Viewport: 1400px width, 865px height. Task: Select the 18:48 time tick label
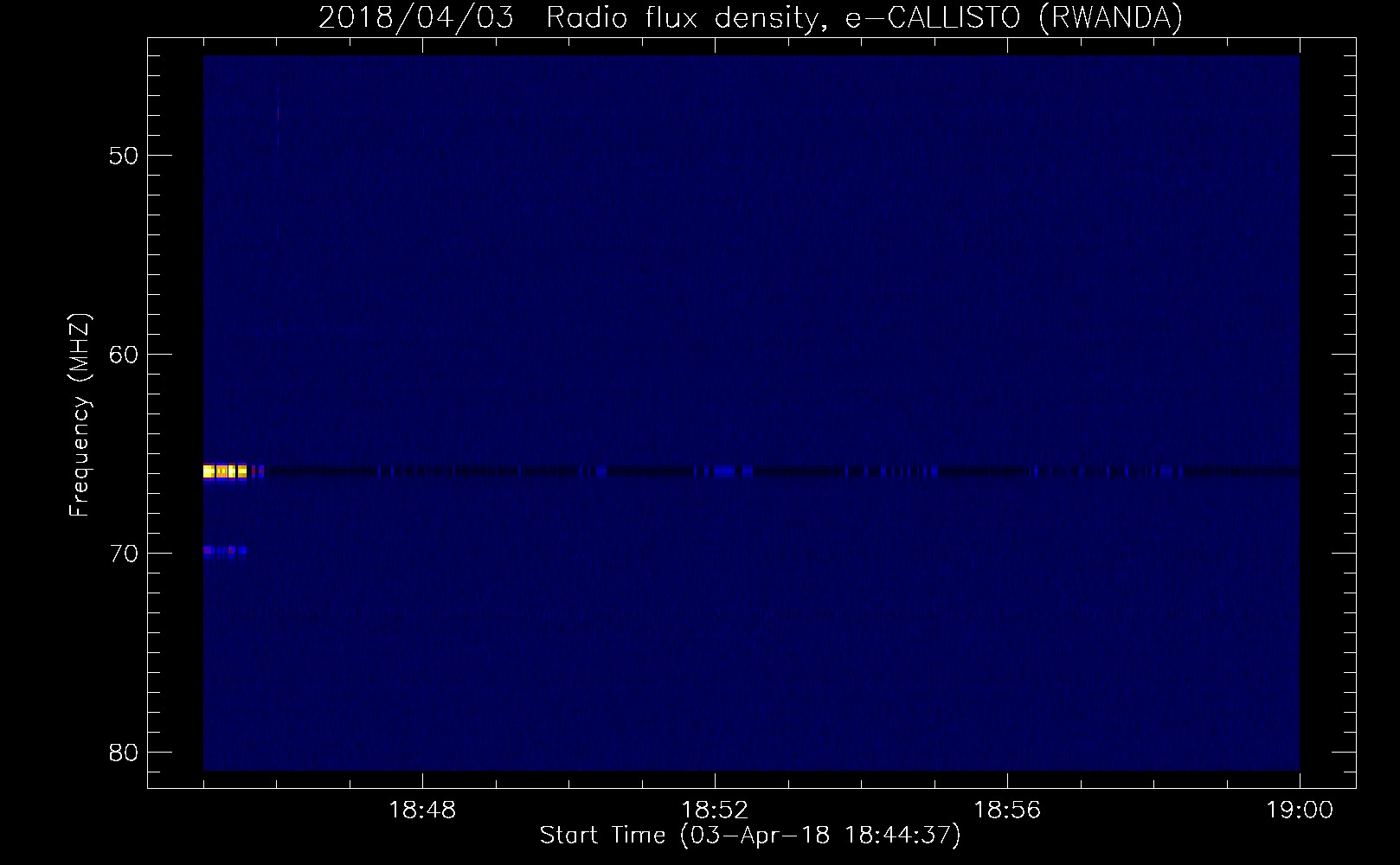pyautogui.click(x=422, y=811)
